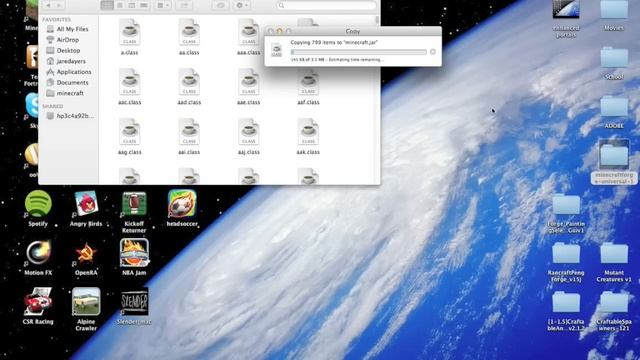
Task: Select the Movies desktop folder
Action: pyautogui.click(x=614, y=10)
